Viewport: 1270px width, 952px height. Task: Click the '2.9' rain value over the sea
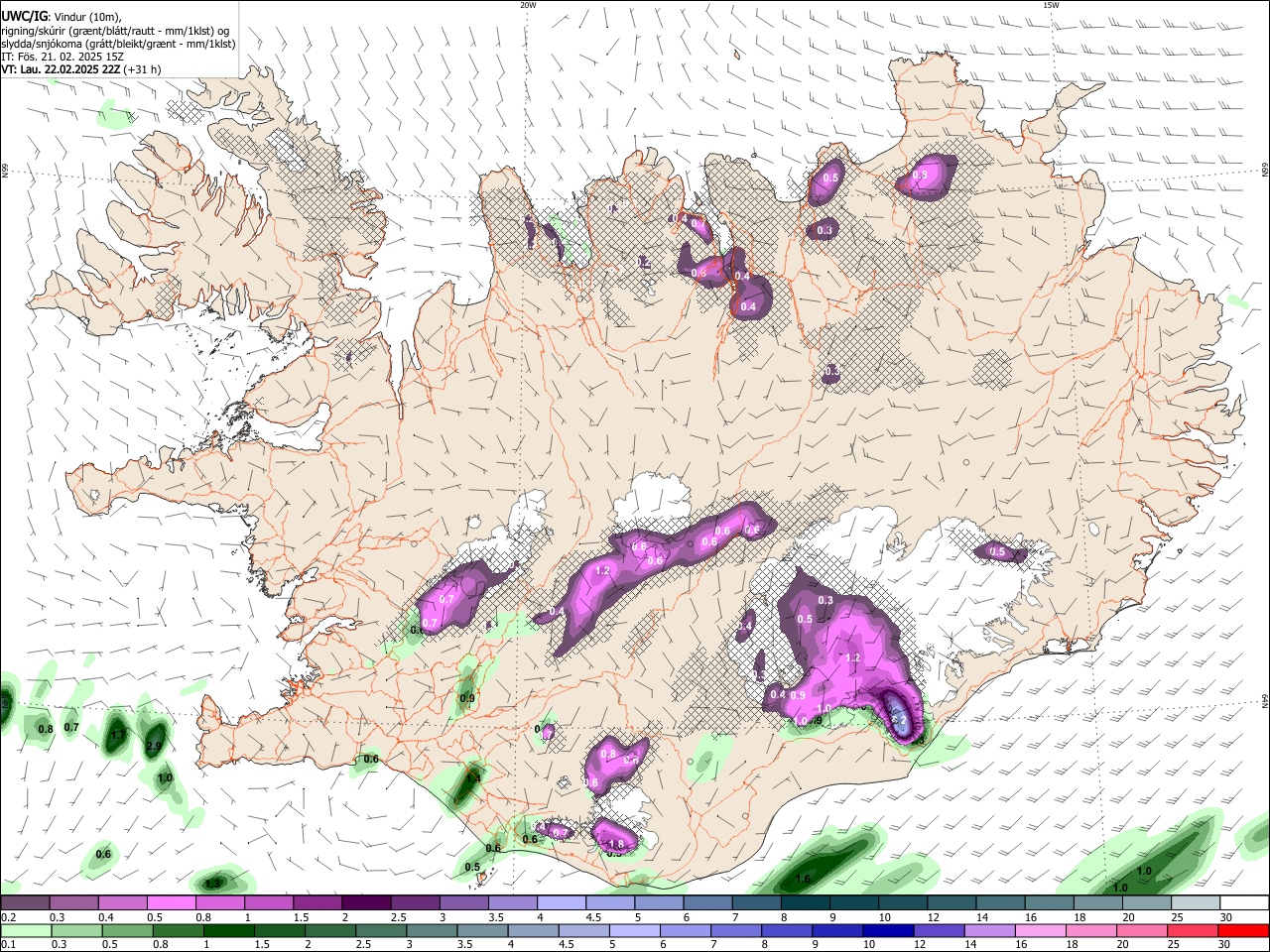point(154,746)
